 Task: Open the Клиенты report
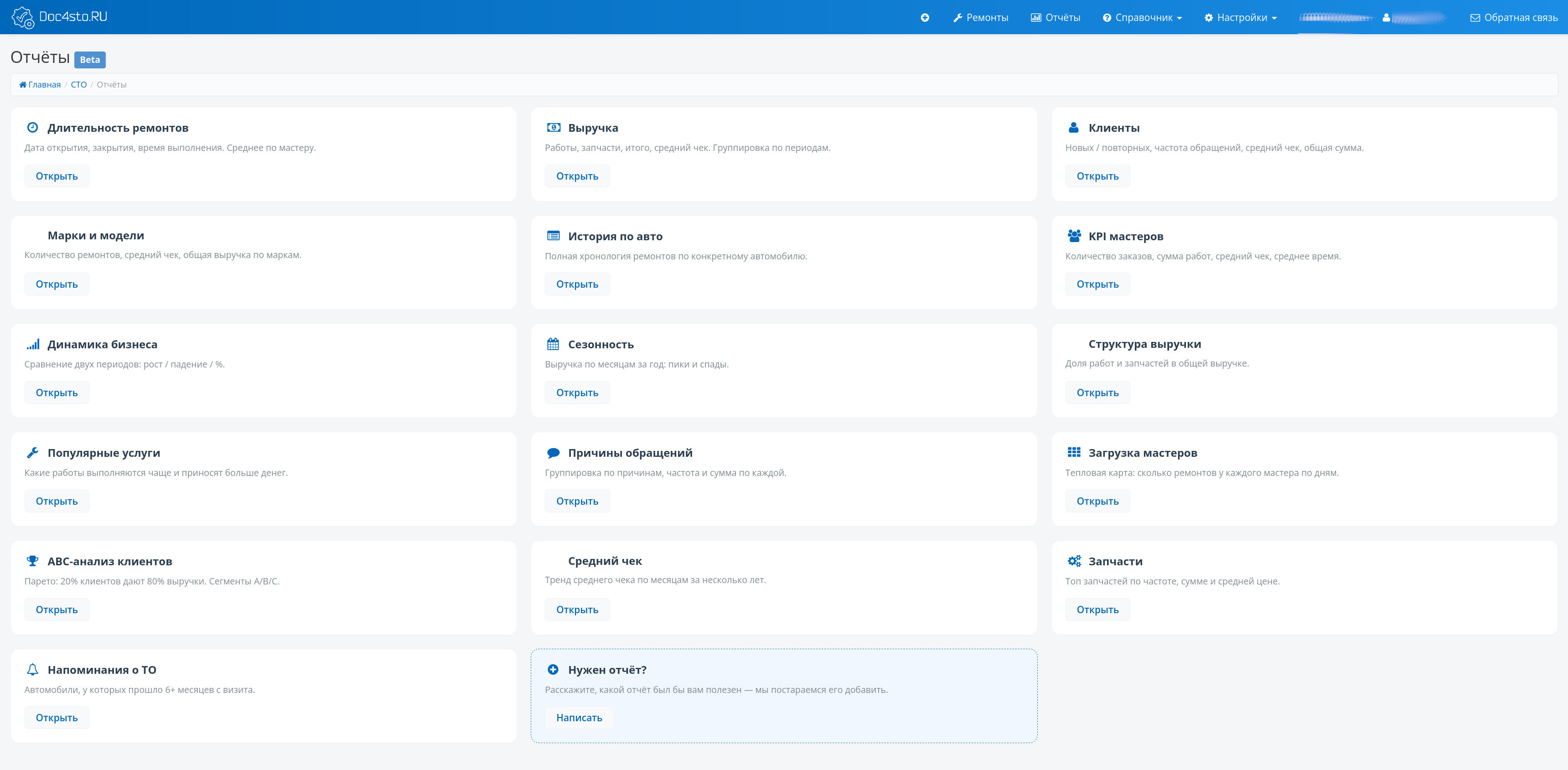pyautogui.click(x=1097, y=176)
